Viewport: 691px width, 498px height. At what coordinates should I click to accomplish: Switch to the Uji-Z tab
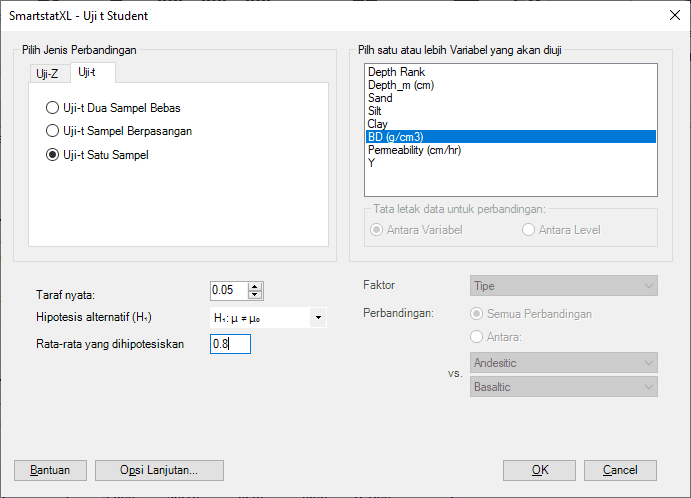pos(49,72)
